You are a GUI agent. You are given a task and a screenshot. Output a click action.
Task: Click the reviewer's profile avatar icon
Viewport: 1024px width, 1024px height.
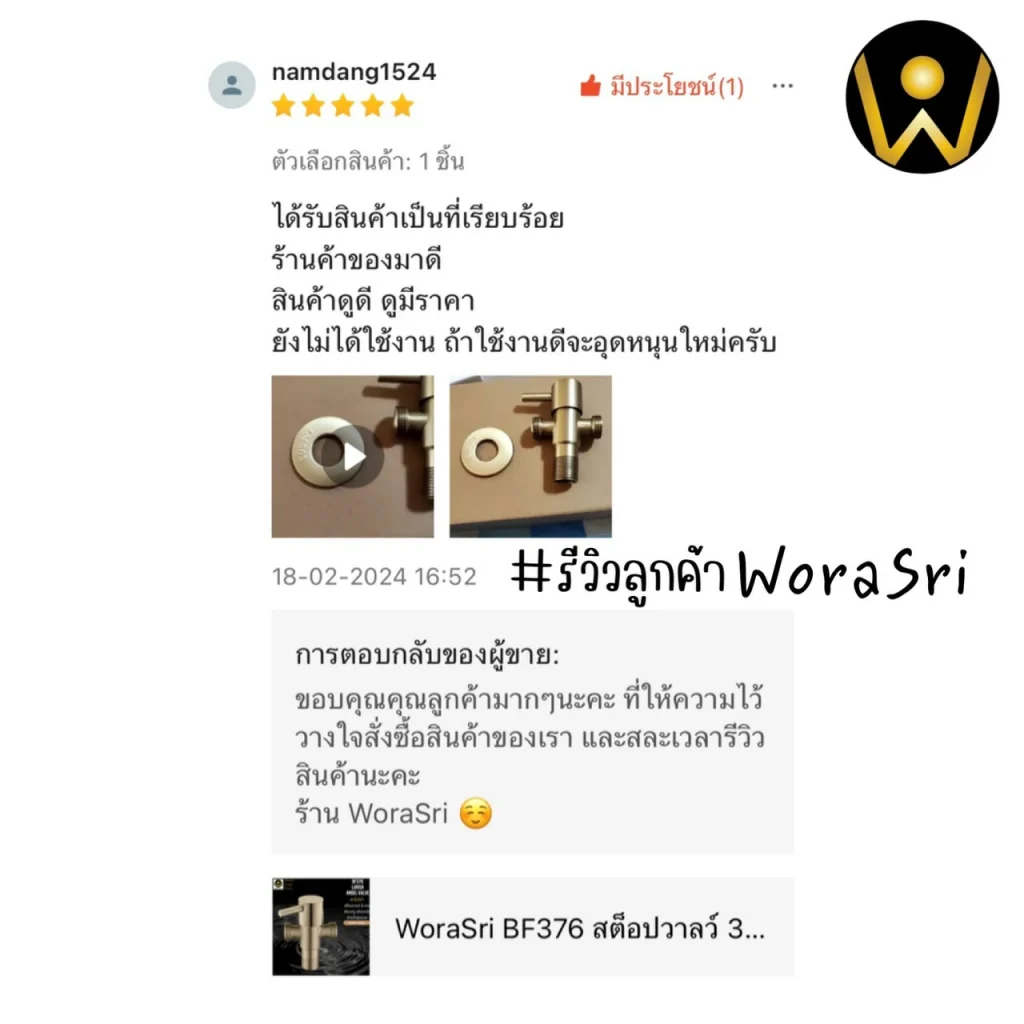coord(232,85)
